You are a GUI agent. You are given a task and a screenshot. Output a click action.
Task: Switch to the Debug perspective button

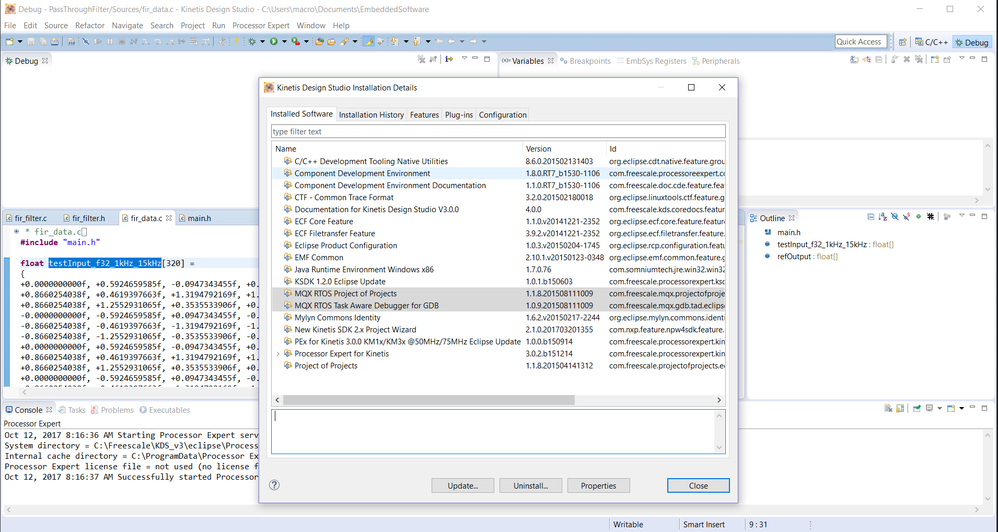pos(971,42)
